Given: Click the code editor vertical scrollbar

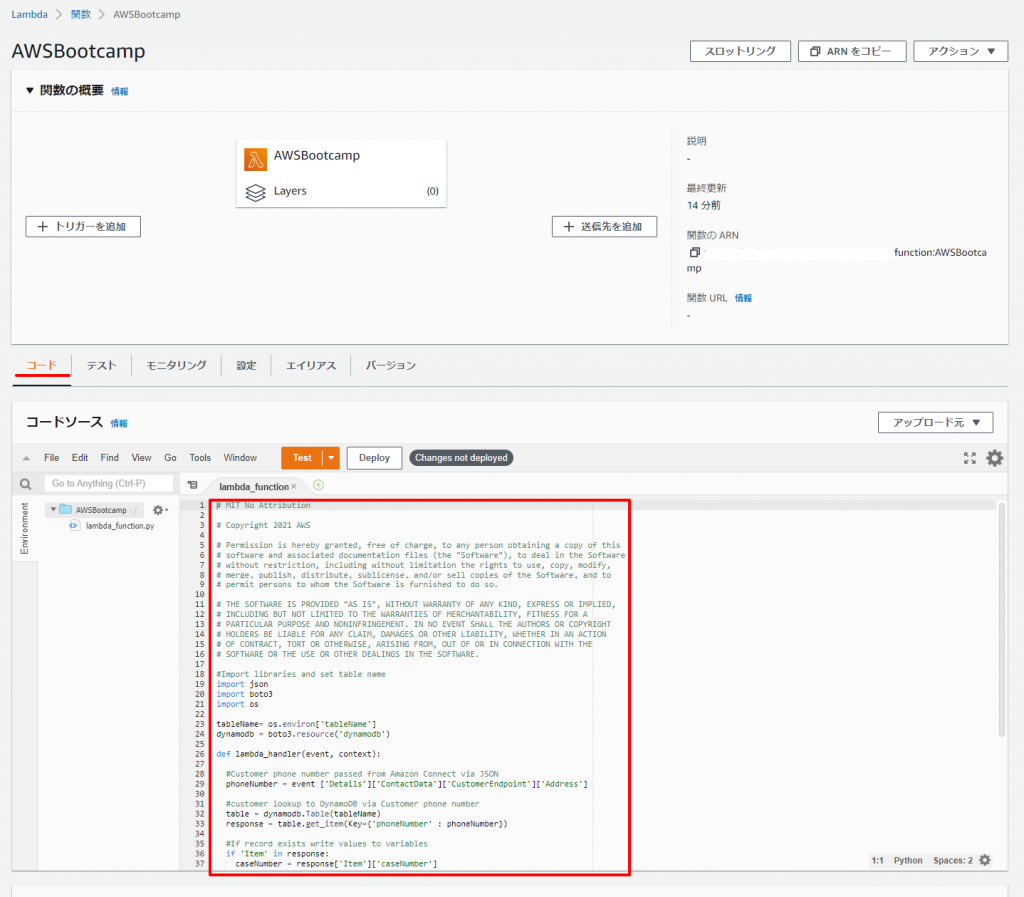Looking at the screenshot, I should [x=1002, y=619].
